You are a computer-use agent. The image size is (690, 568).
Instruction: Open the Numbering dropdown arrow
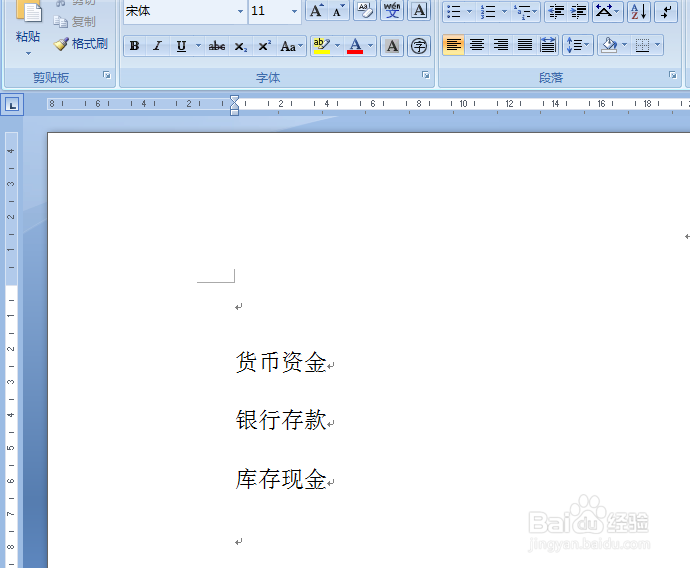[x=504, y=11]
